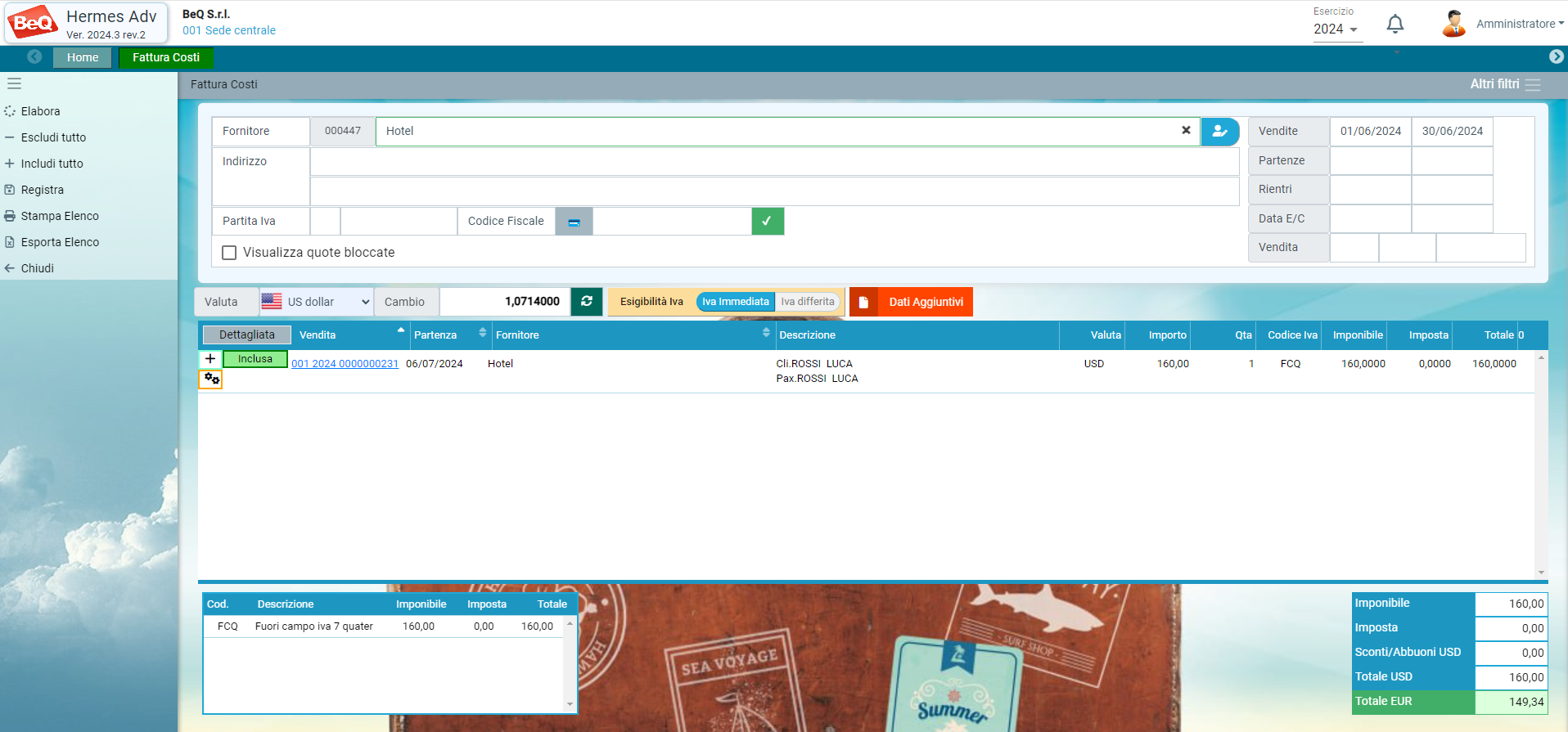Confirm with the green checkmark button
Screen dimensions: 1568x732
pos(768,221)
